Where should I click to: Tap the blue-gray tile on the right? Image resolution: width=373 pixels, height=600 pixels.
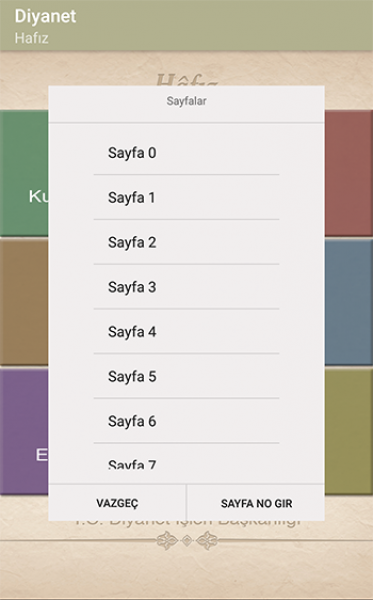[349, 302]
